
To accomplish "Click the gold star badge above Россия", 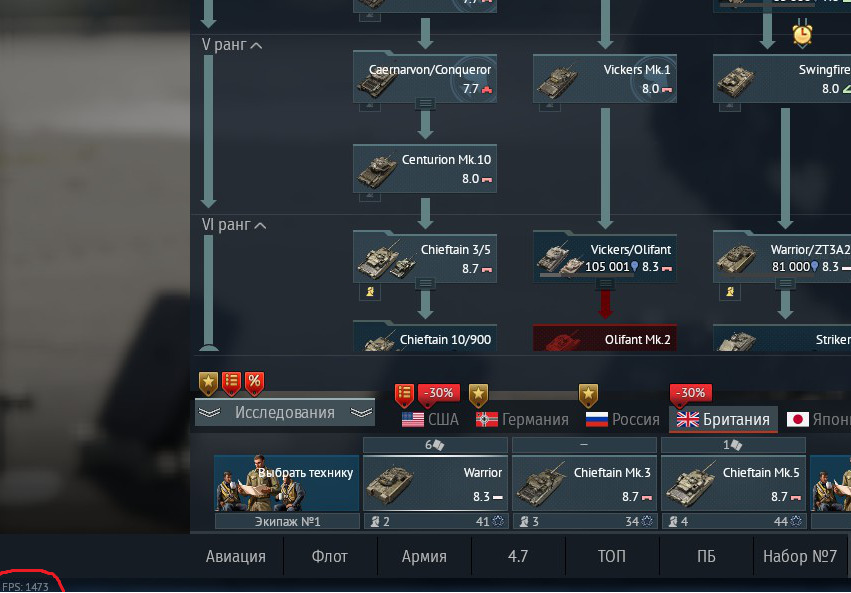I will click(x=588, y=395).
